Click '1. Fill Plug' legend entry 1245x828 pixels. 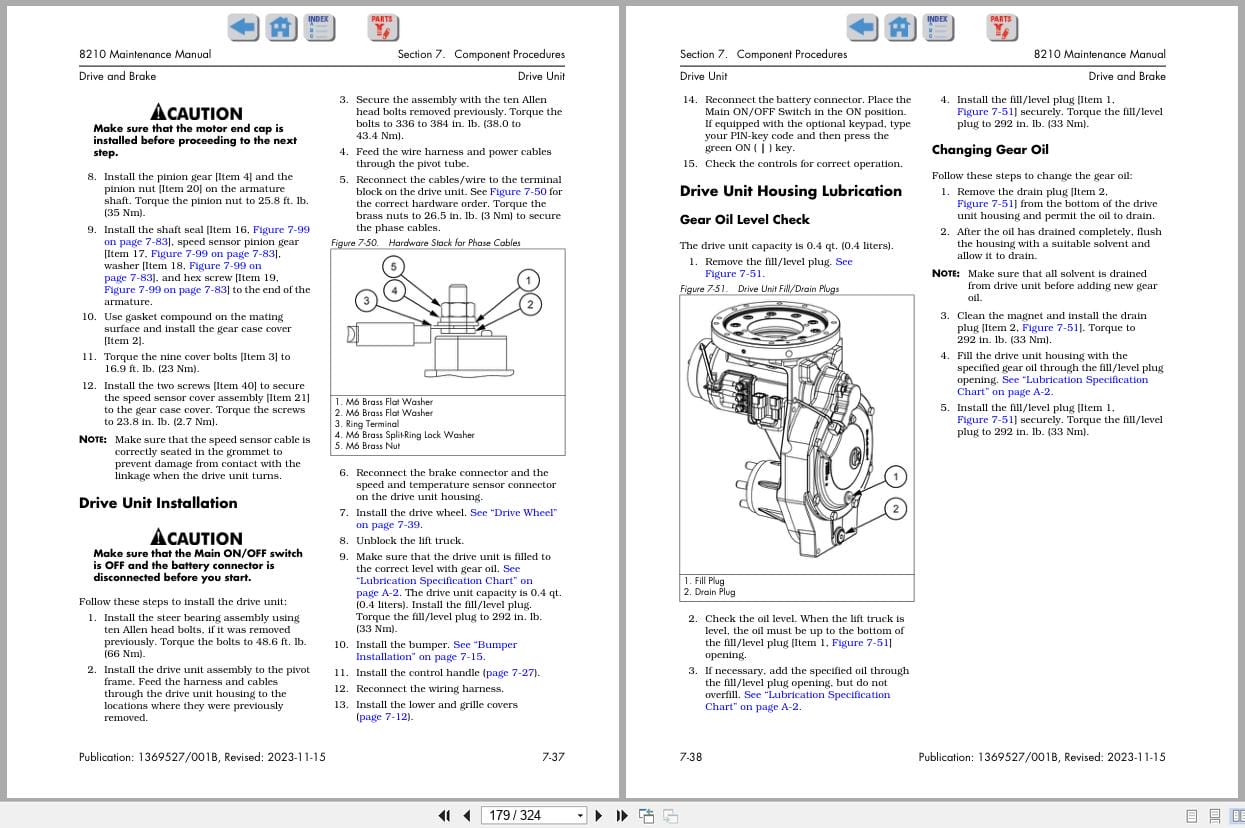704,581
